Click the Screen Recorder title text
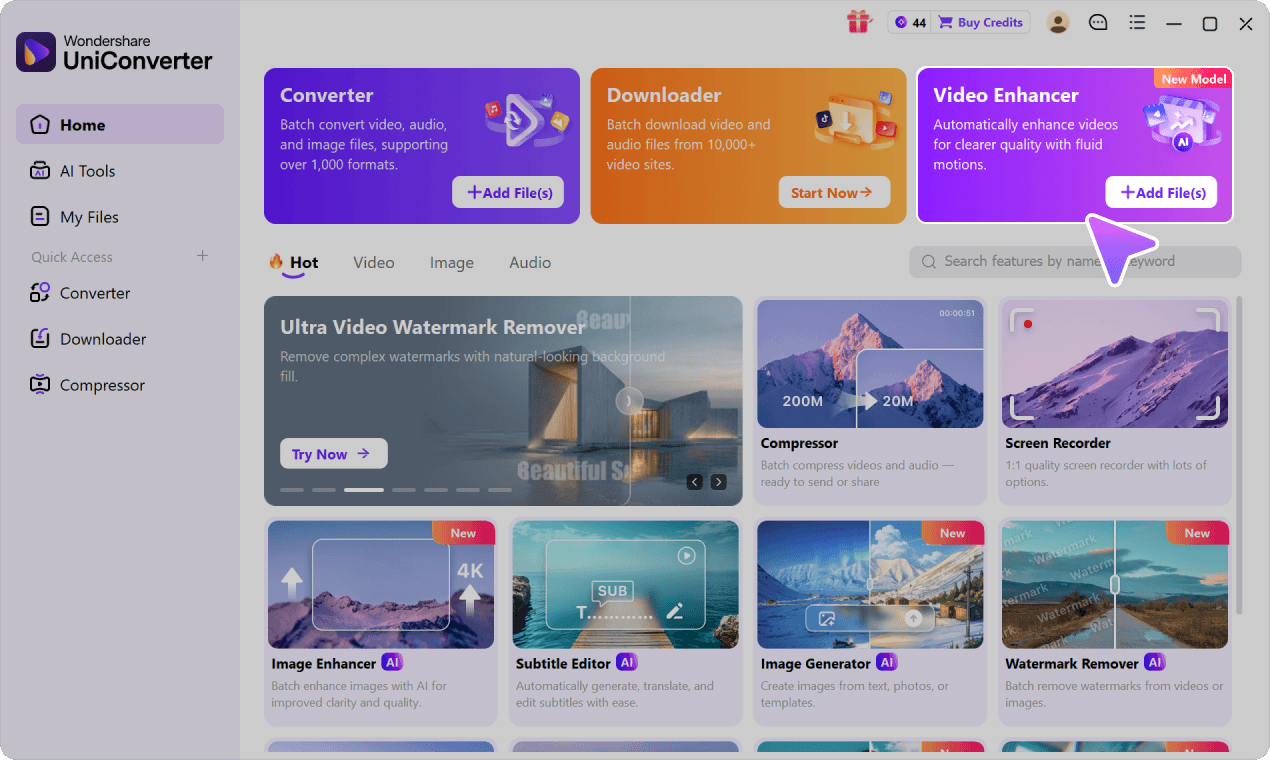1270x760 pixels. point(1058,443)
